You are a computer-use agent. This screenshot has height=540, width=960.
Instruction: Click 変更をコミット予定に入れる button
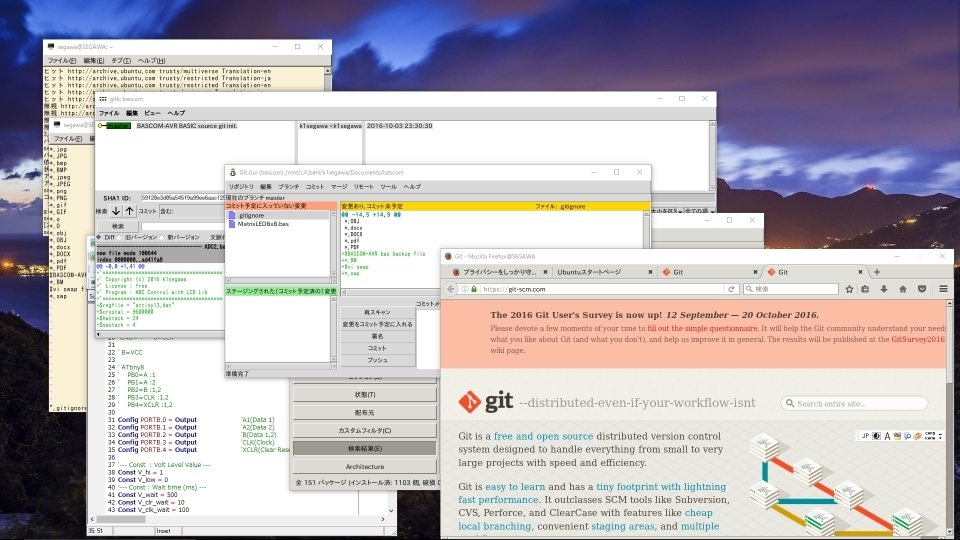pyautogui.click(x=377, y=324)
